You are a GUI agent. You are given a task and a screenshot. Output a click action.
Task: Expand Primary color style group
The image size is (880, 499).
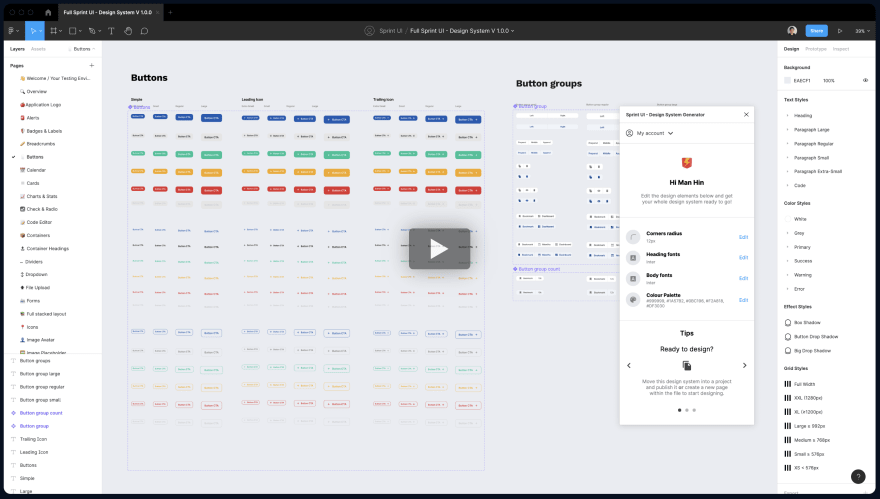pos(787,247)
